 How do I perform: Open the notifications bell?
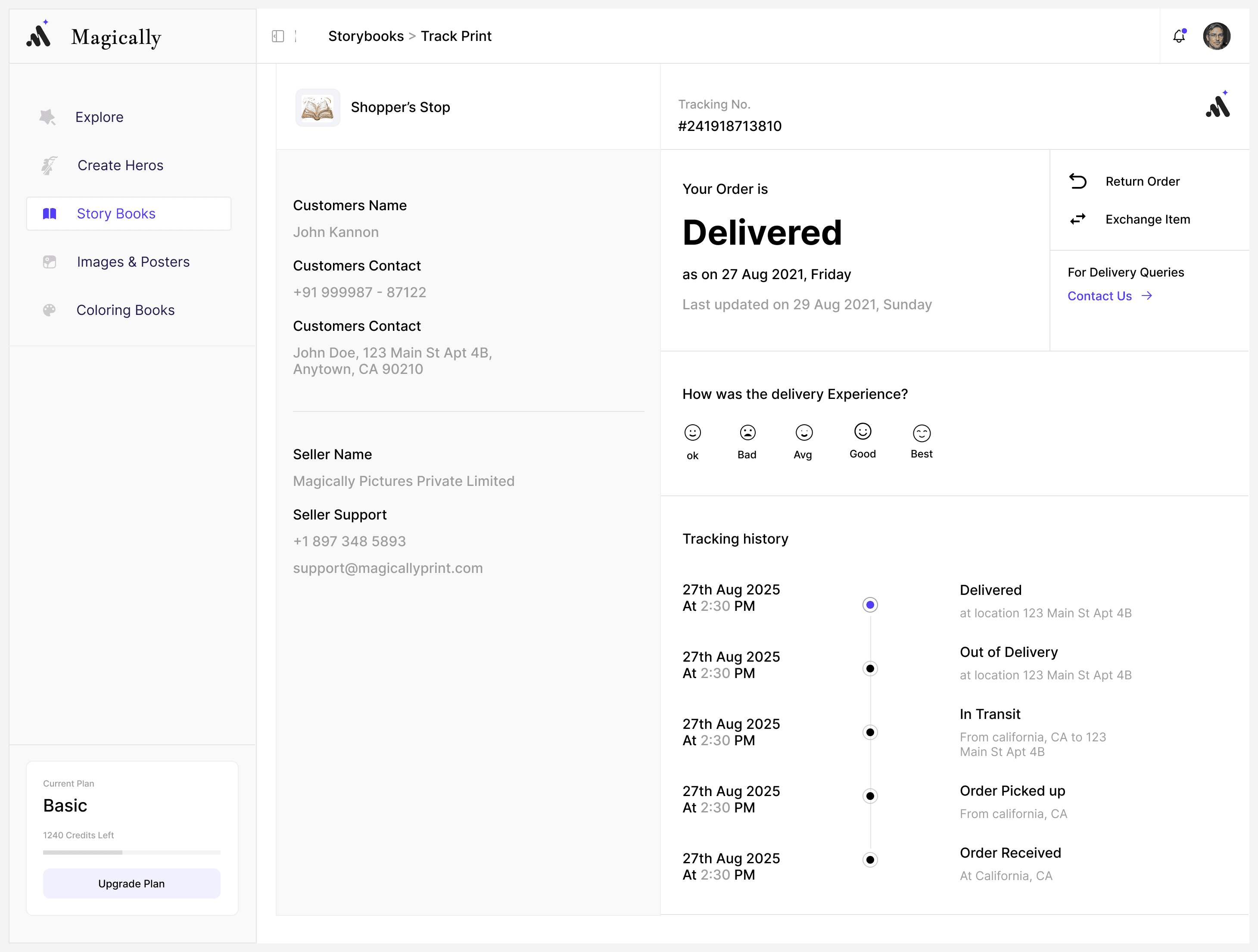(x=1179, y=36)
